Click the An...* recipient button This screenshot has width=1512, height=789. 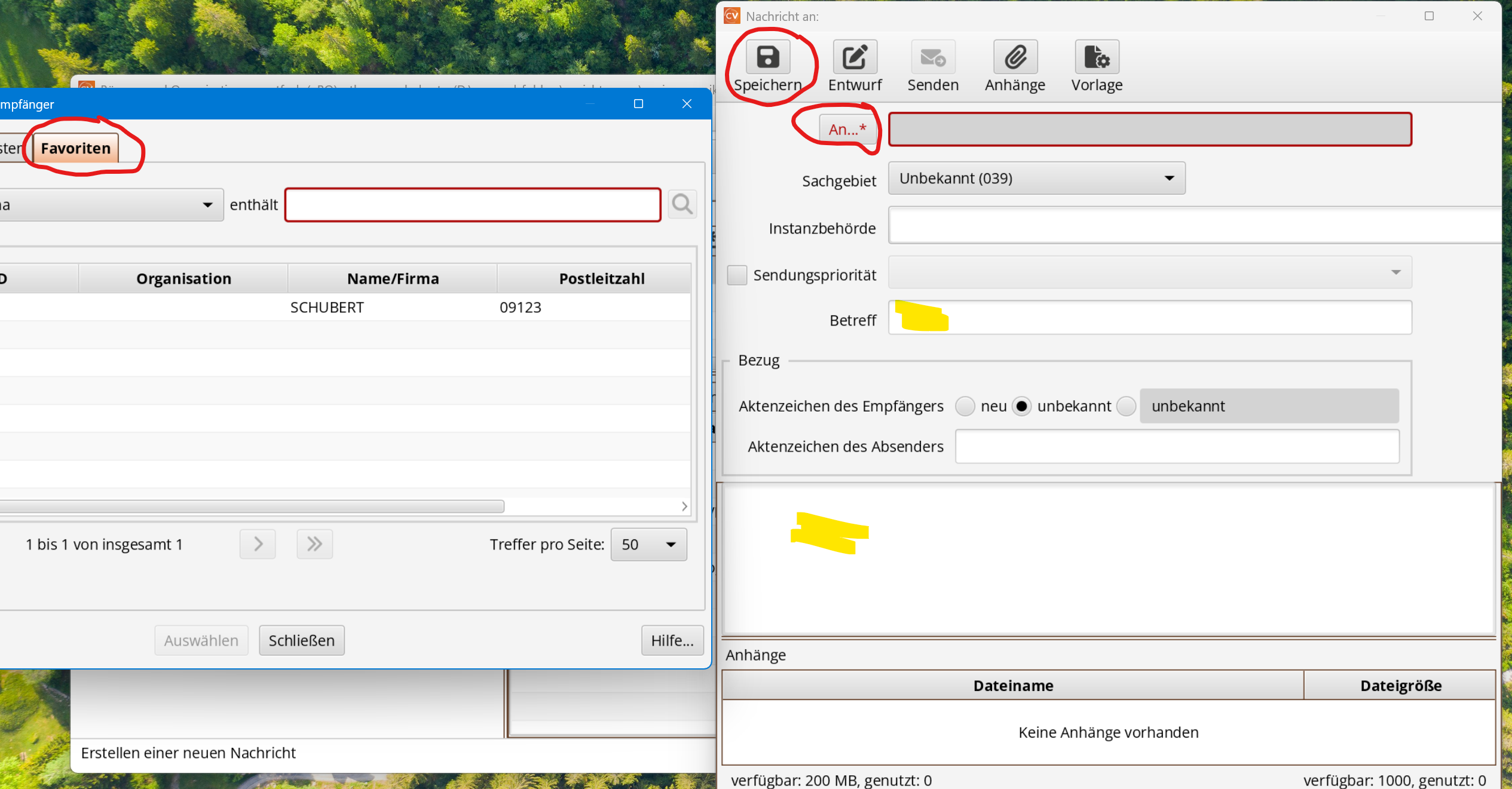point(847,129)
